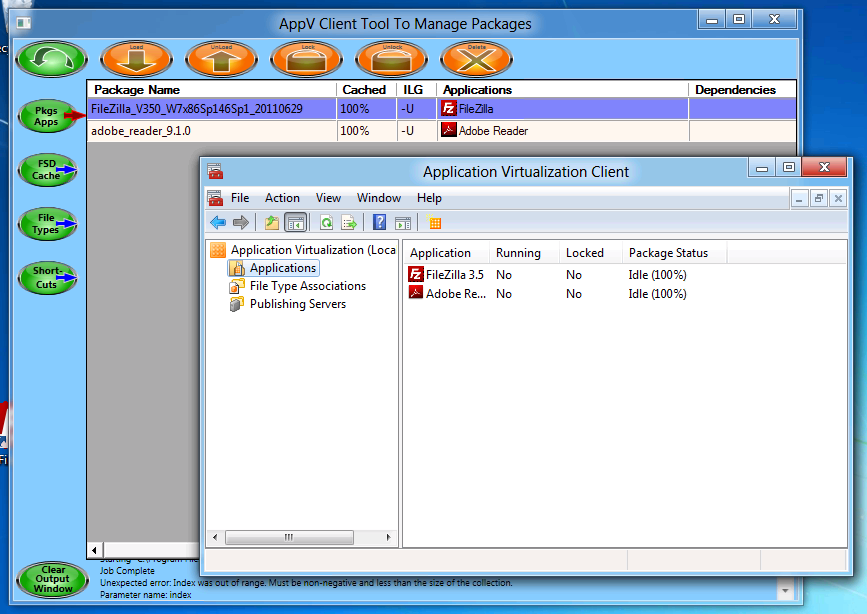This screenshot has height=614, width=867.
Task: Click the Clear Output Window button
Action: [53, 579]
